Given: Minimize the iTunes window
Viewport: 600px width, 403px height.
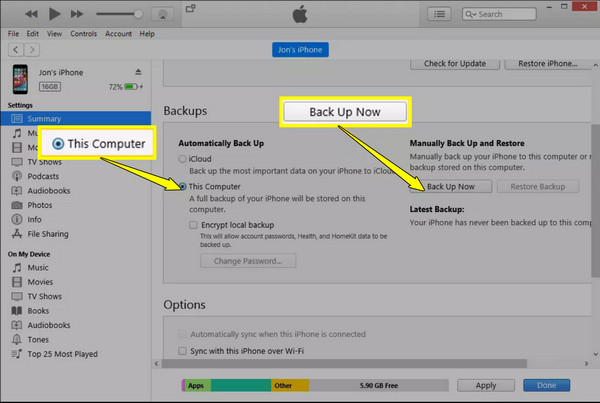Looking at the screenshot, I should coord(549,7).
